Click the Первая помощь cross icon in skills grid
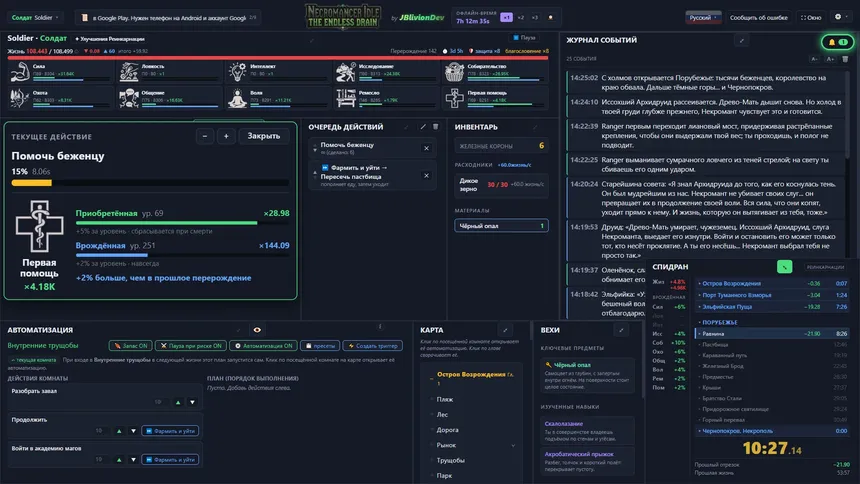The height and width of the screenshot is (484, 860). tap(454, 98)
